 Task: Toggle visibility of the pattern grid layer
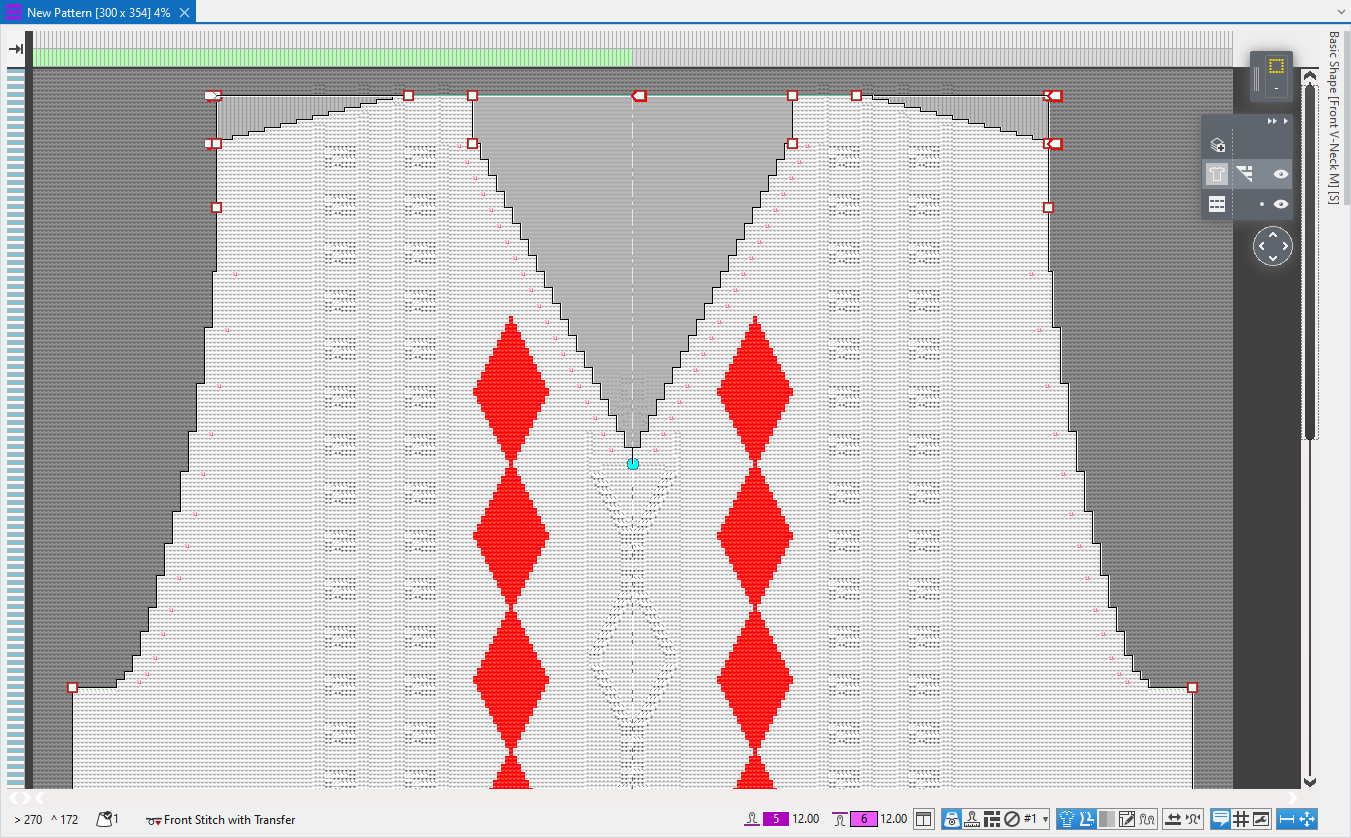(1280, 204)
